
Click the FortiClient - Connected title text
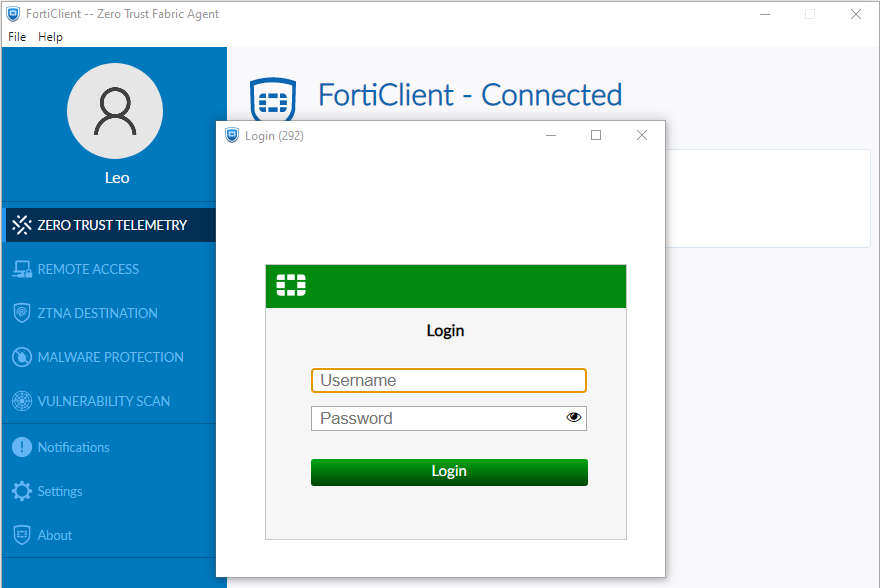470,95
